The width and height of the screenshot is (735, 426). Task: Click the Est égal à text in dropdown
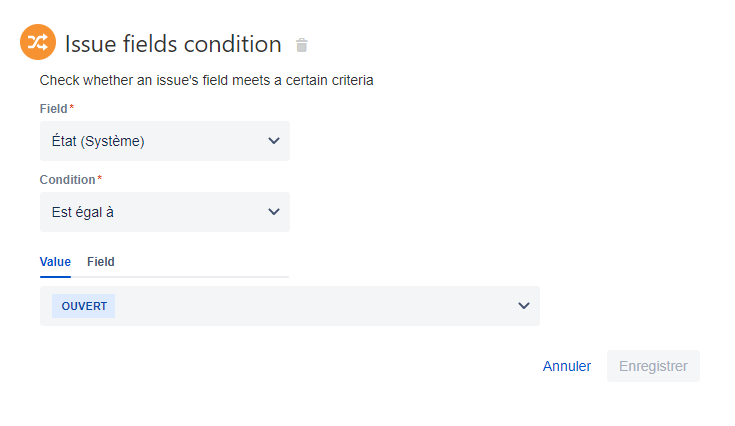coord(82,212)
